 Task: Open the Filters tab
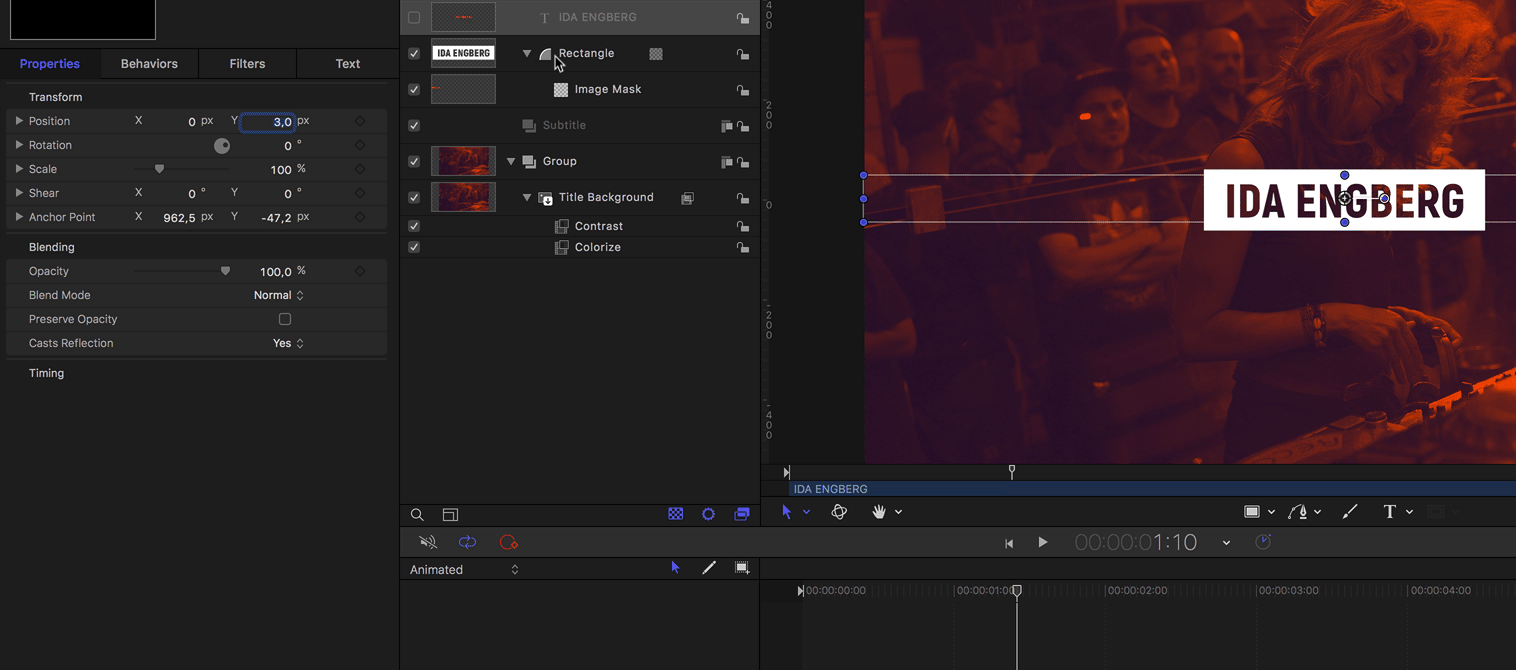247,63
